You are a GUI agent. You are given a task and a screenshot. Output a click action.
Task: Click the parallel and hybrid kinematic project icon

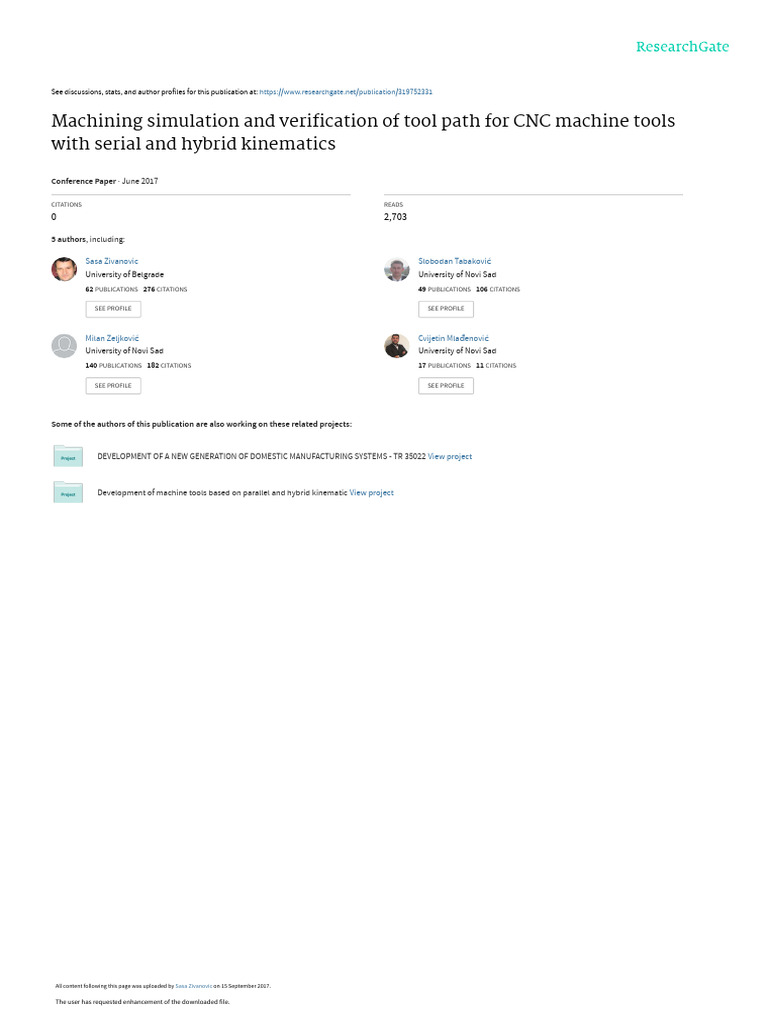click(68, 492)
